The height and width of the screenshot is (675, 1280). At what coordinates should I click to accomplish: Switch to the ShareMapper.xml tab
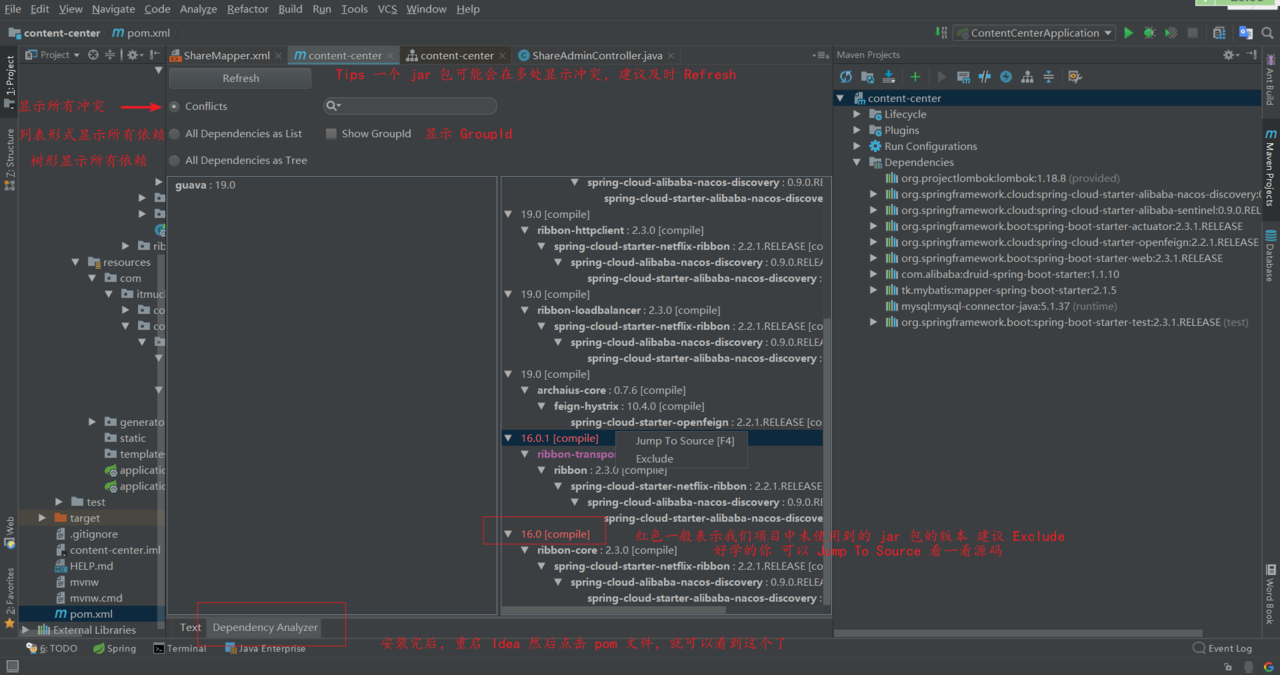[226, 55]
